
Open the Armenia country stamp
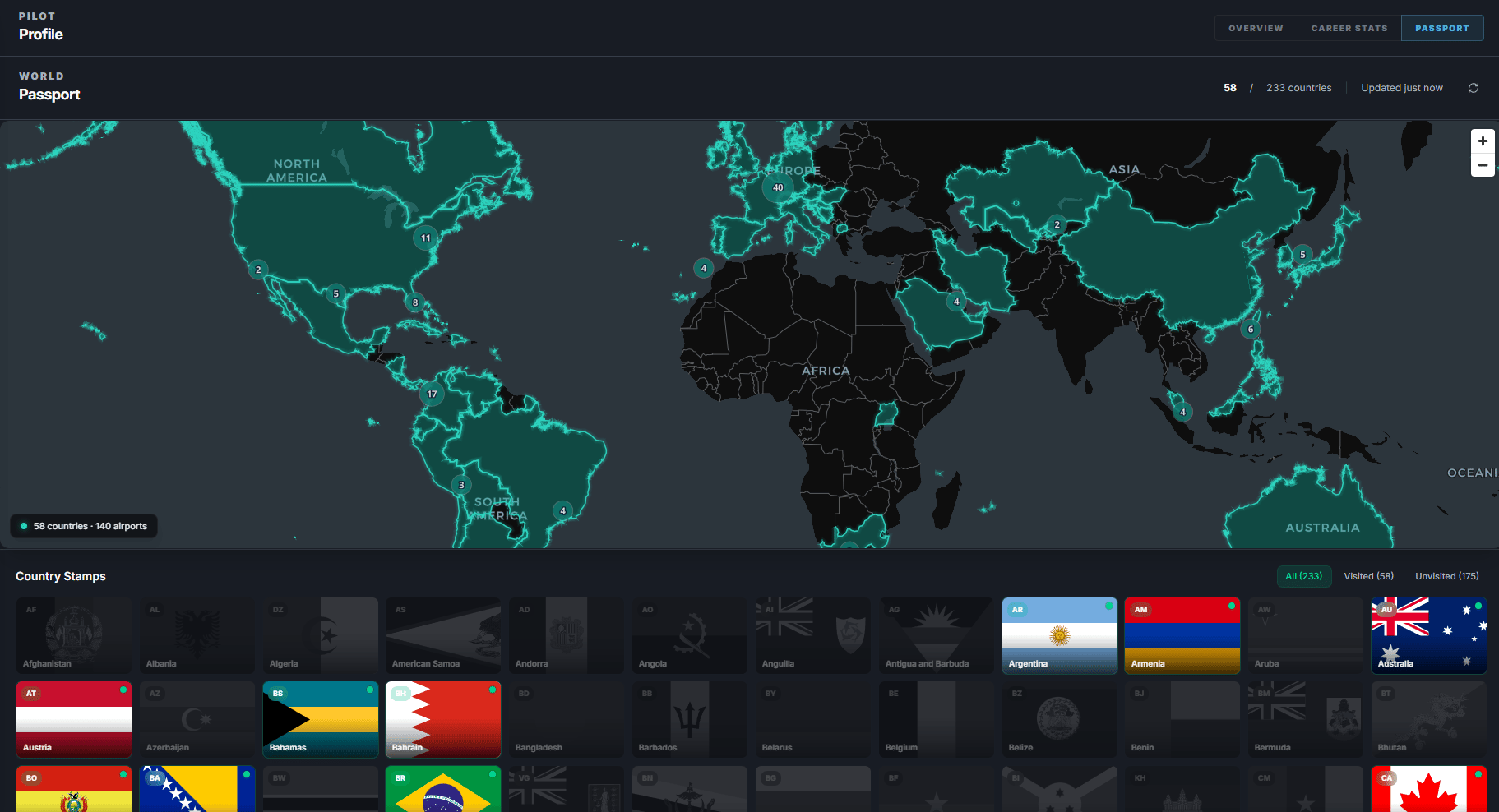coord(1182,636)
